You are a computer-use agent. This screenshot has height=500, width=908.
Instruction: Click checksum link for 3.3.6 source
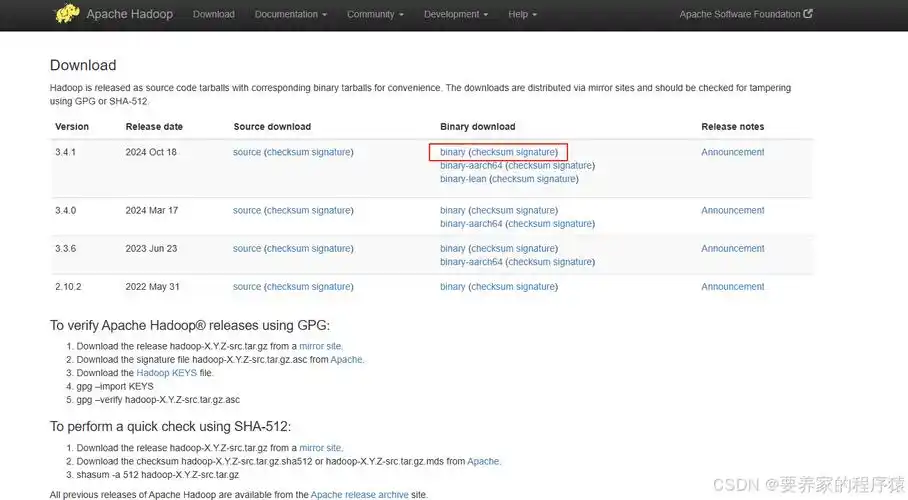288,249
